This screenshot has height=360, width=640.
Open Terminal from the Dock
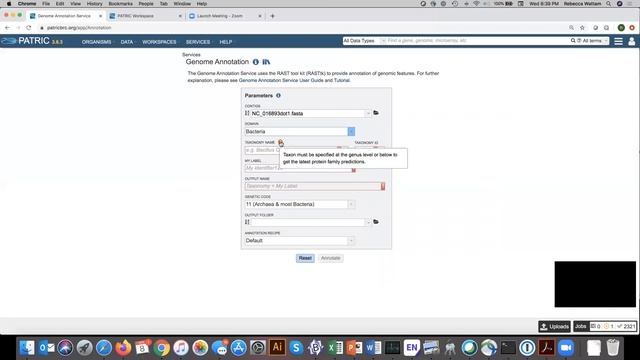508,348
